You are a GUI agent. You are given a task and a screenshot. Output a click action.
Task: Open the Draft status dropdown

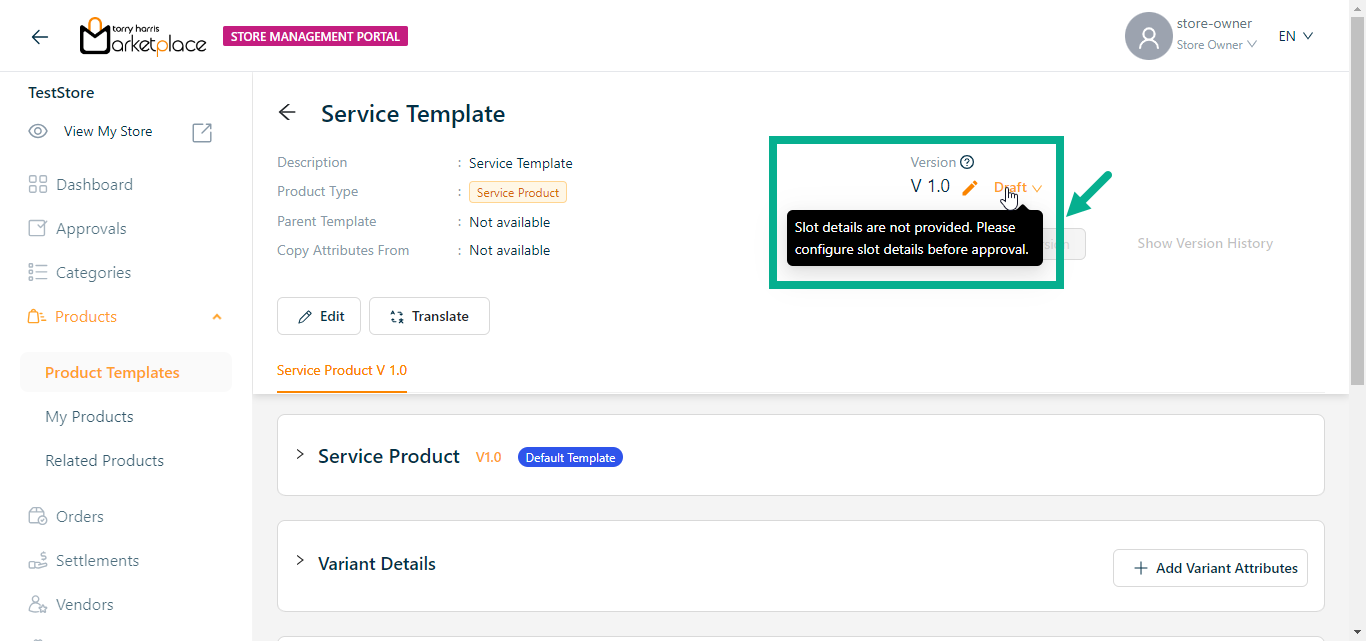[x=1018, y=187]
